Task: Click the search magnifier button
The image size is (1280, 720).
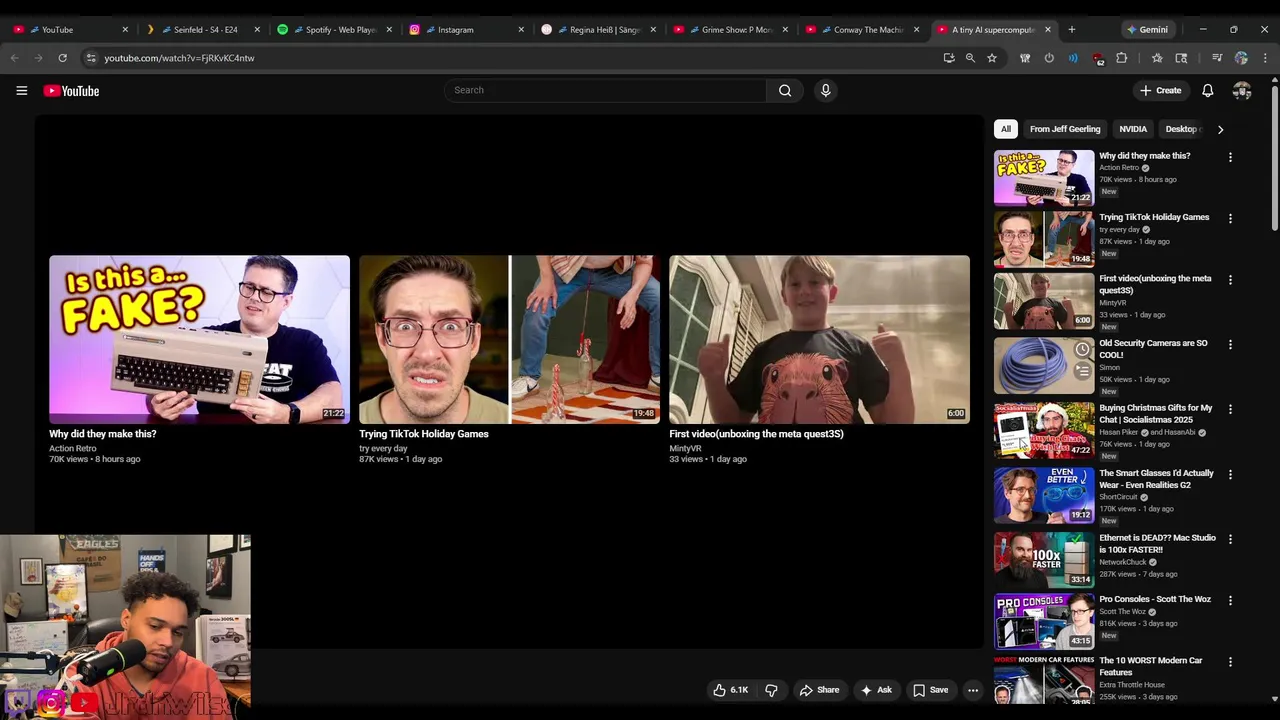Action: (785, 90)
